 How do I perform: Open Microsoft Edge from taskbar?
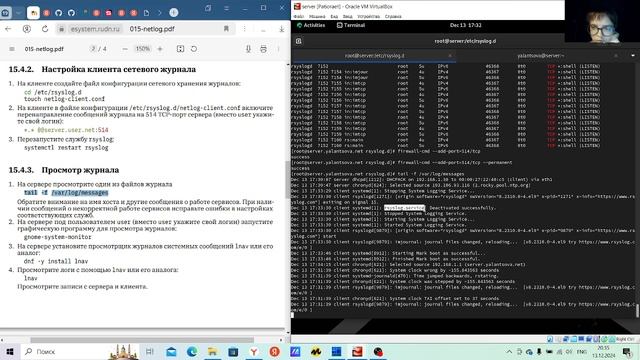click(192, 351)
